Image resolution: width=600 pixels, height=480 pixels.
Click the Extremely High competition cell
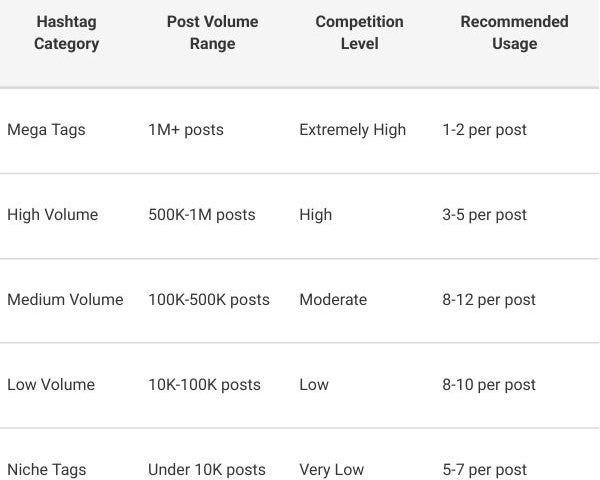tap(352, 130)
